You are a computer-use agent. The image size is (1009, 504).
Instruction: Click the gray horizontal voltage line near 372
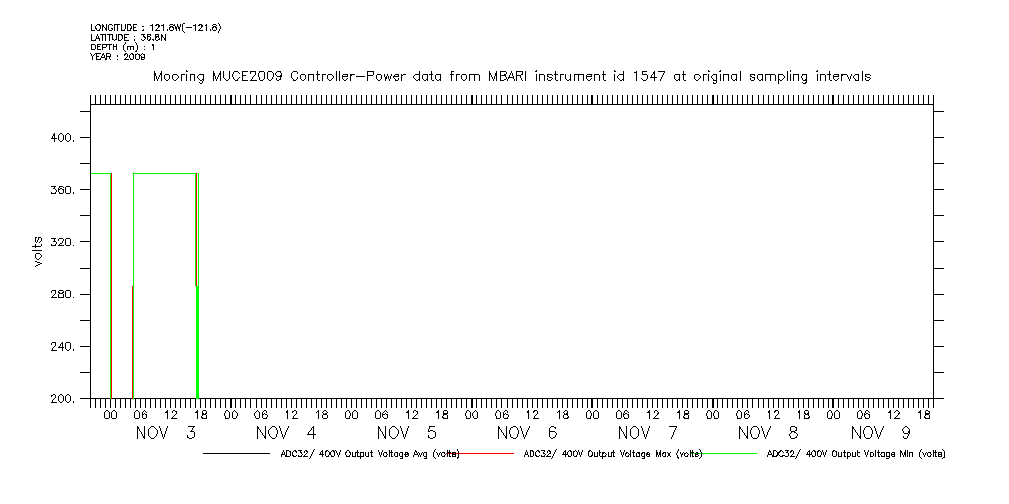coord(165,173)
